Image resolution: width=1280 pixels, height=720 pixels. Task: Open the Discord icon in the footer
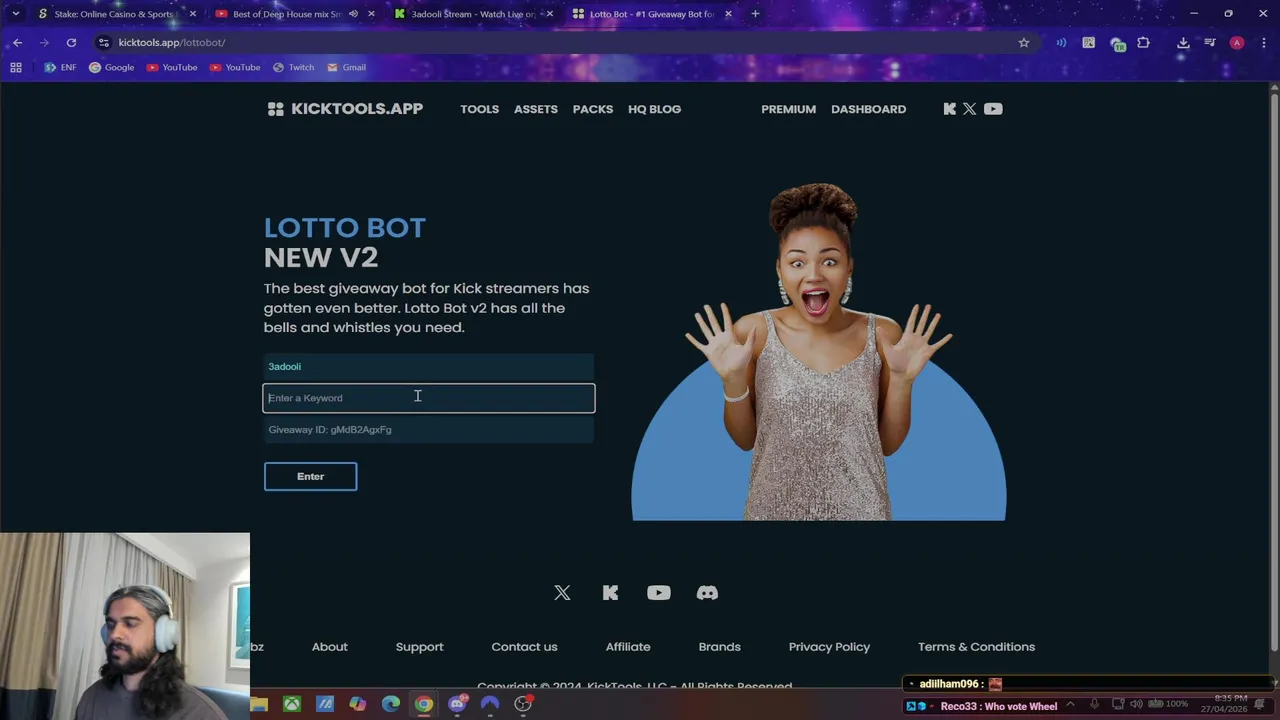(707, 593)
